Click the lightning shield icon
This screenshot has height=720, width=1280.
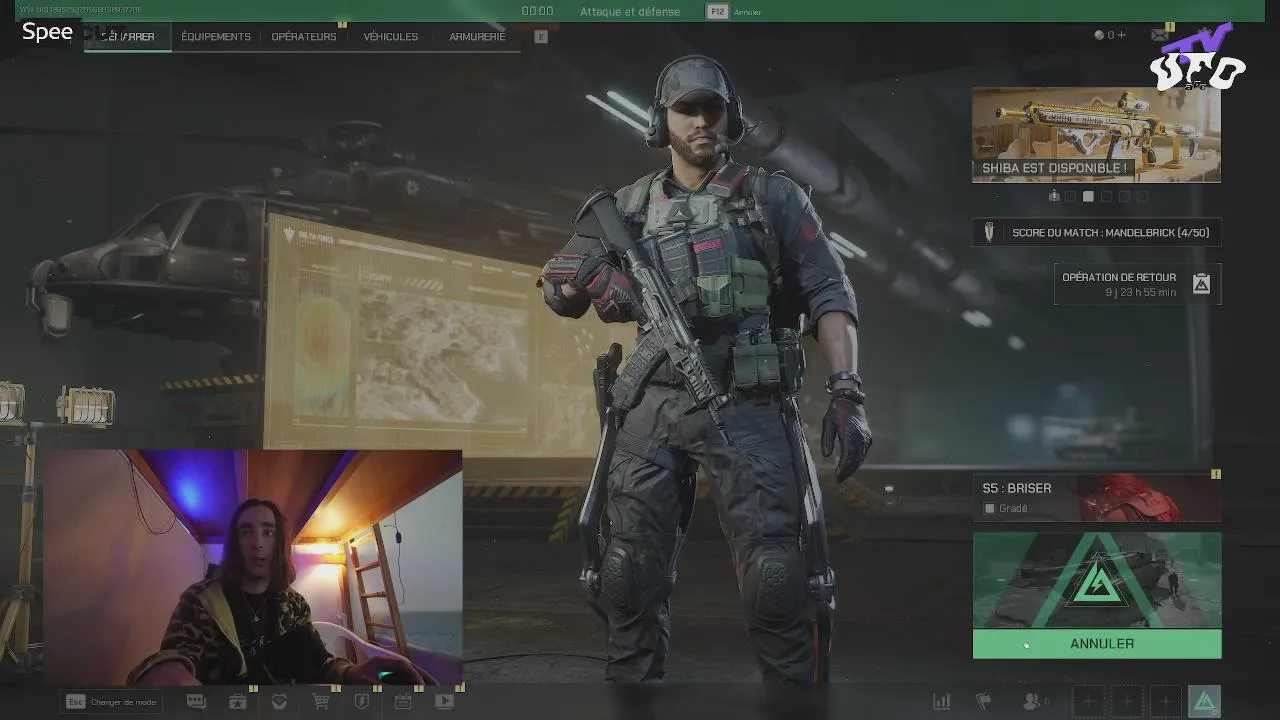[x=362, y=702]
